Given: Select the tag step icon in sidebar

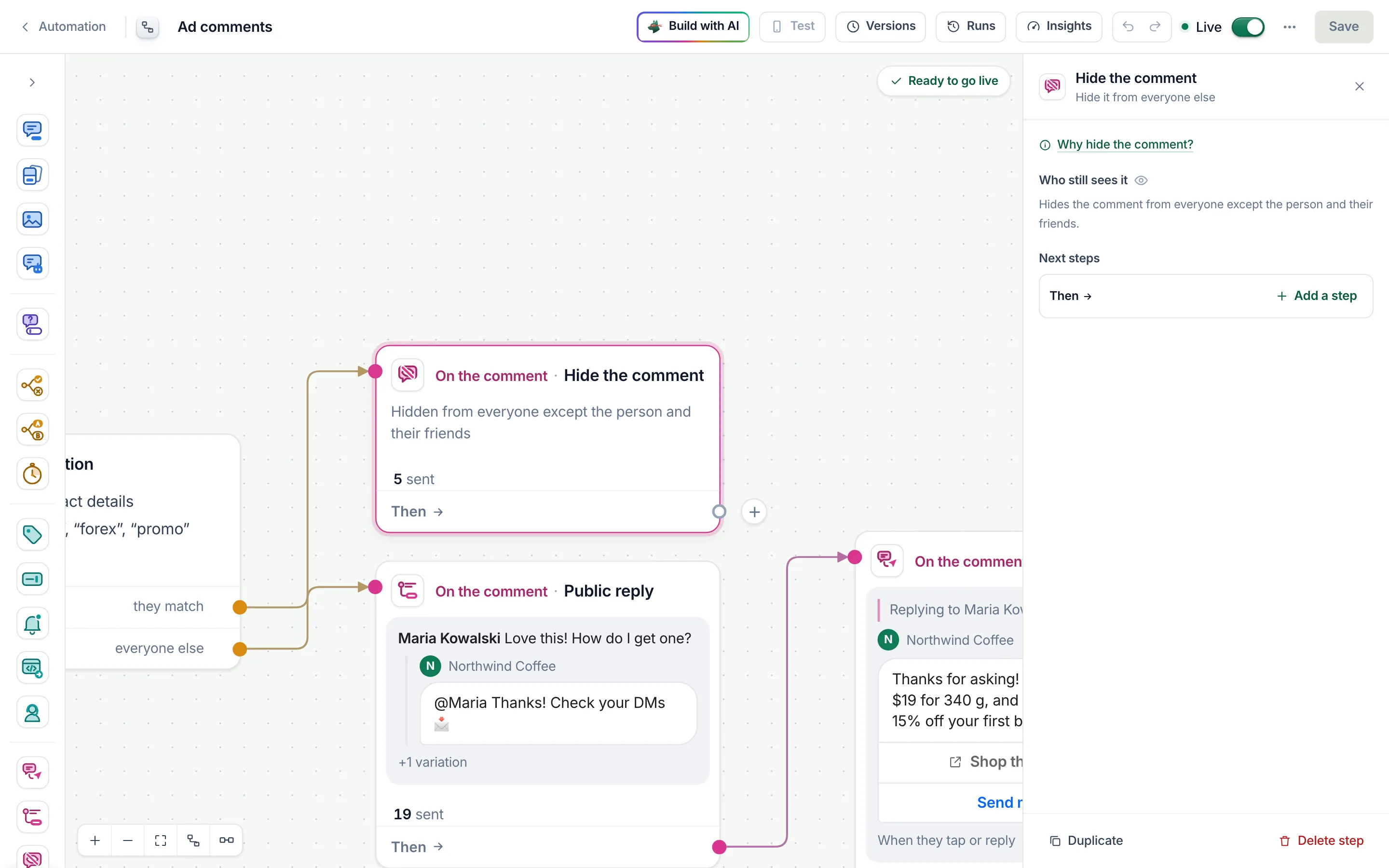Looking at the screenshot, I should (32, 534).
